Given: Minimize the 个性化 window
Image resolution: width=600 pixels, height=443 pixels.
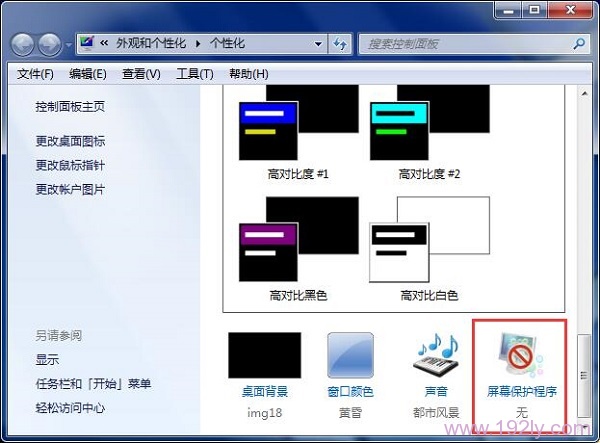Looking at the screenshot, I should coord(509,10).
